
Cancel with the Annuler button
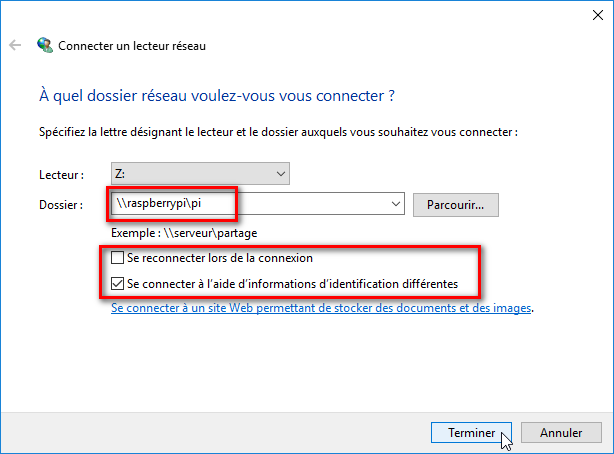point(561,432)
